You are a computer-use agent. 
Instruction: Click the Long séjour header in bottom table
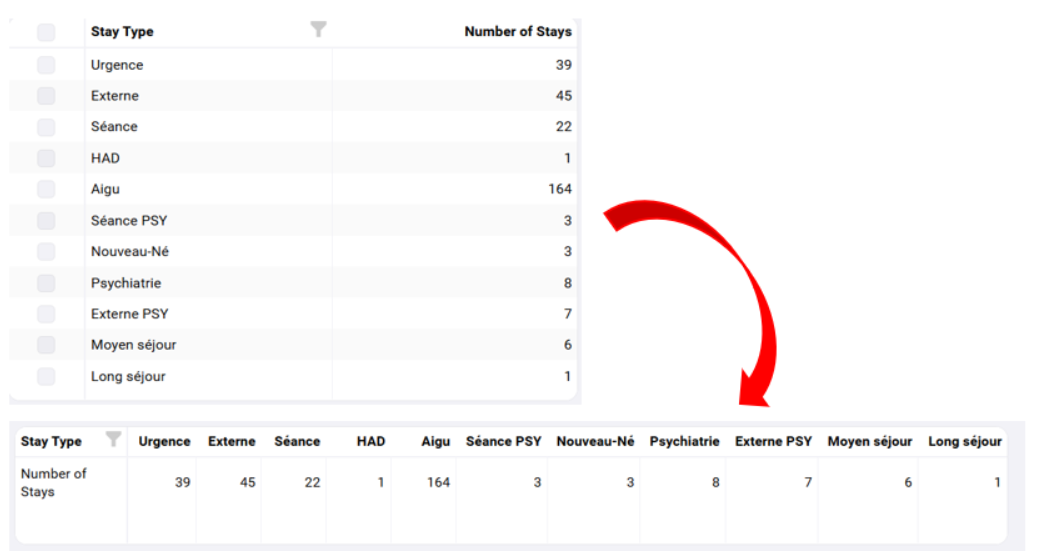[964, 441]
